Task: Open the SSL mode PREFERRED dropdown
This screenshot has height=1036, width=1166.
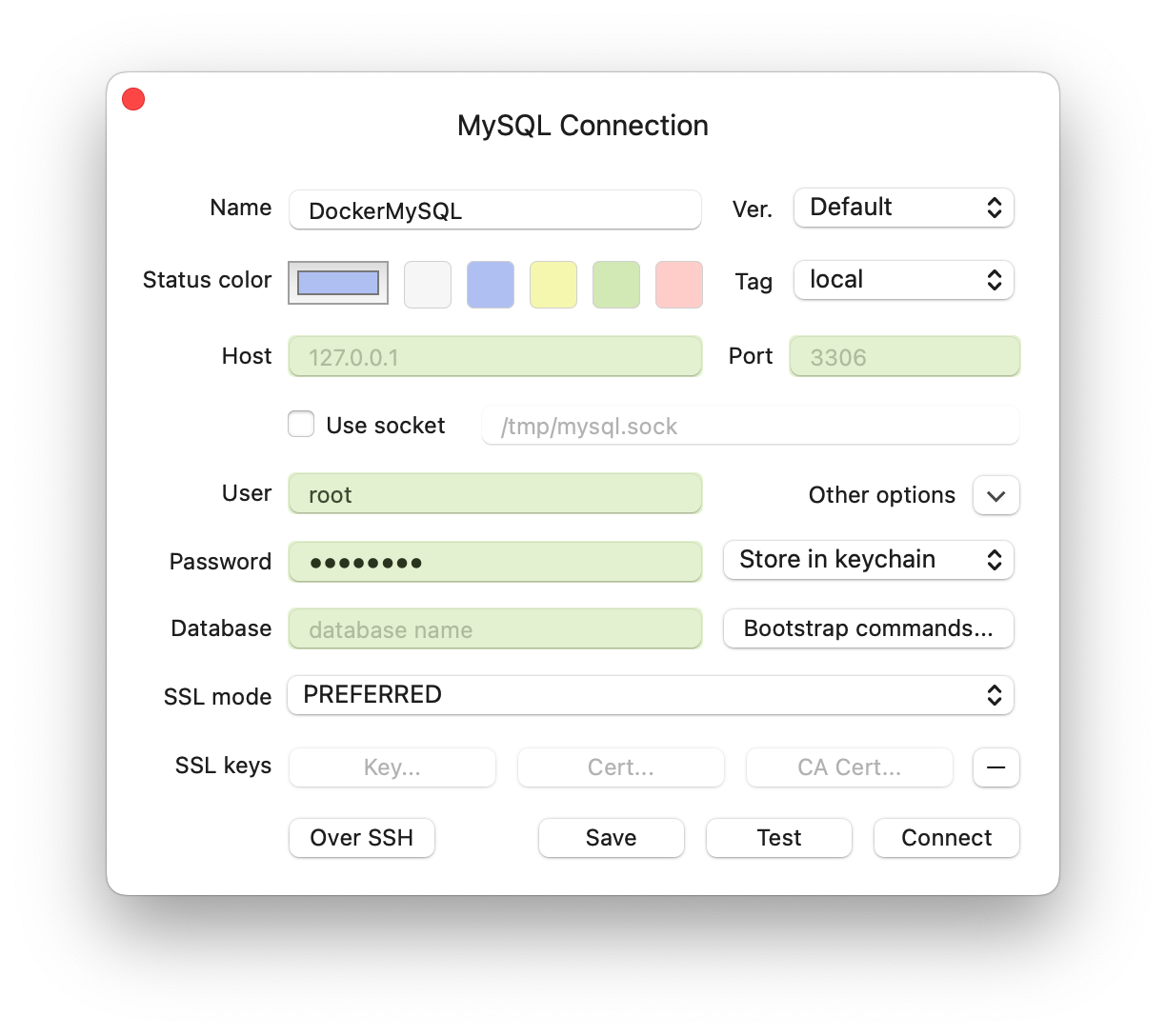Action: [651, 695]
